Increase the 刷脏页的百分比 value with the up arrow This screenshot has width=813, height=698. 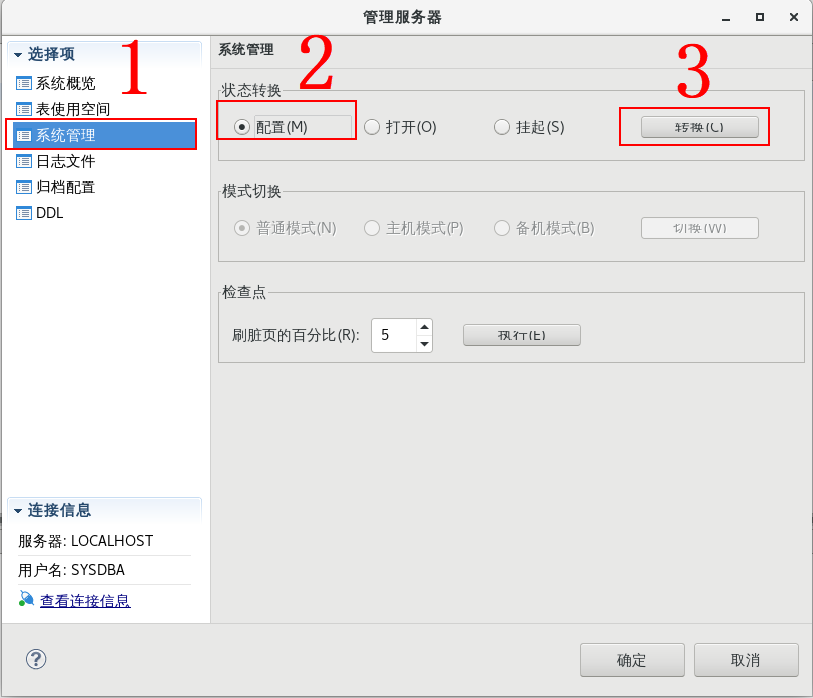(x=425, y=327)
